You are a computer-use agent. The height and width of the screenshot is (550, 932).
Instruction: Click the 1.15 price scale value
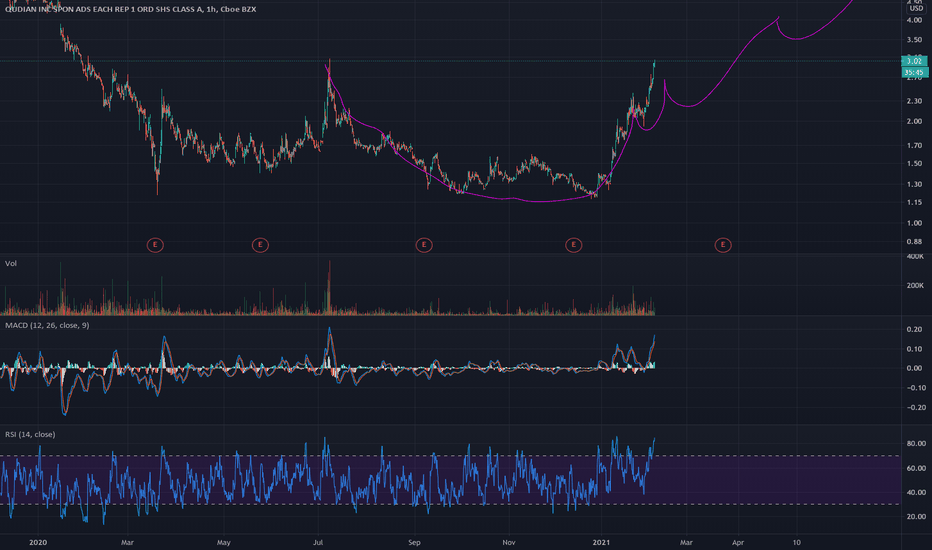(914, 203)
